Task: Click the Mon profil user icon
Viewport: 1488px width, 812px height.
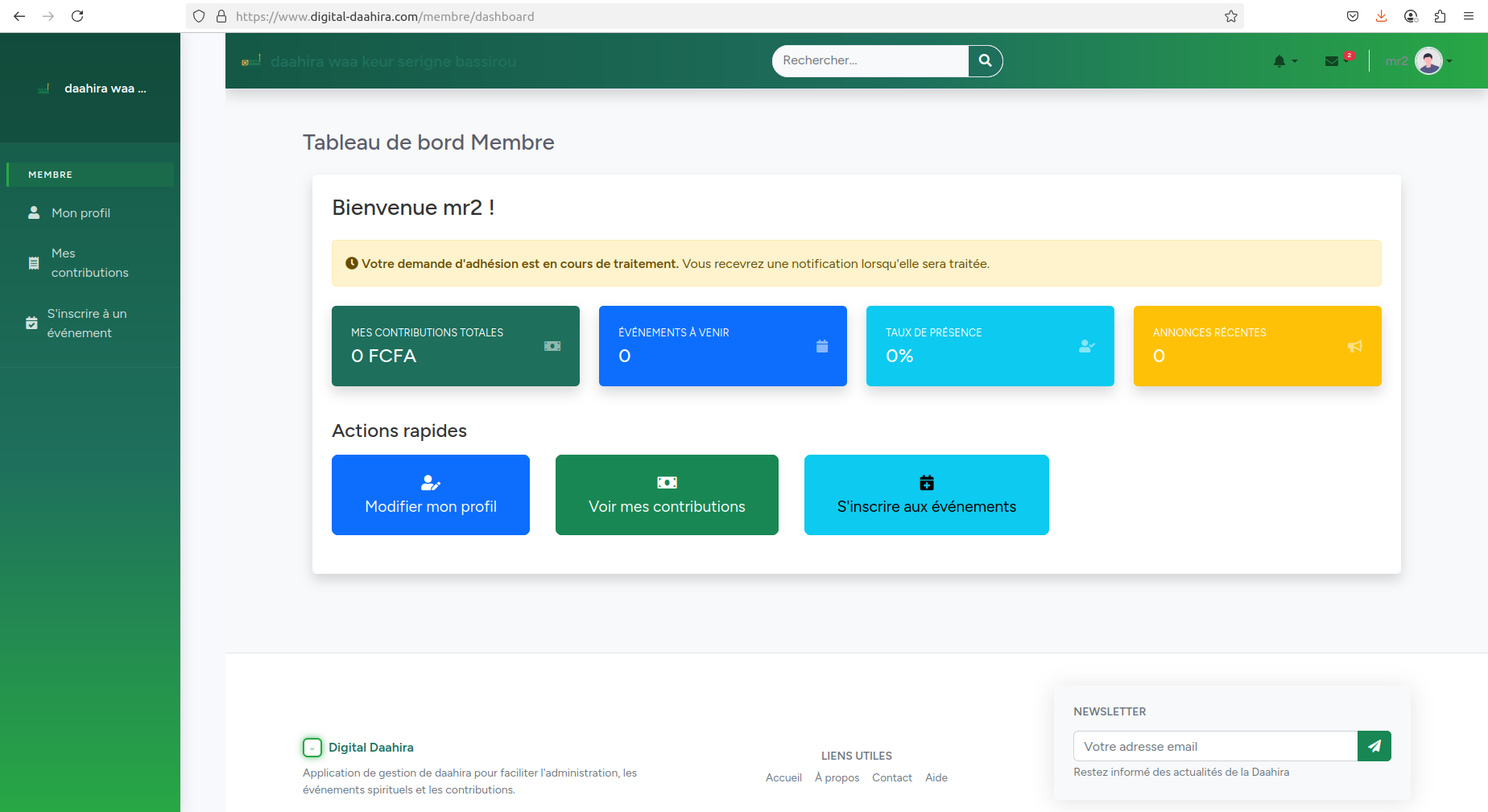Action: coord(34,212)
